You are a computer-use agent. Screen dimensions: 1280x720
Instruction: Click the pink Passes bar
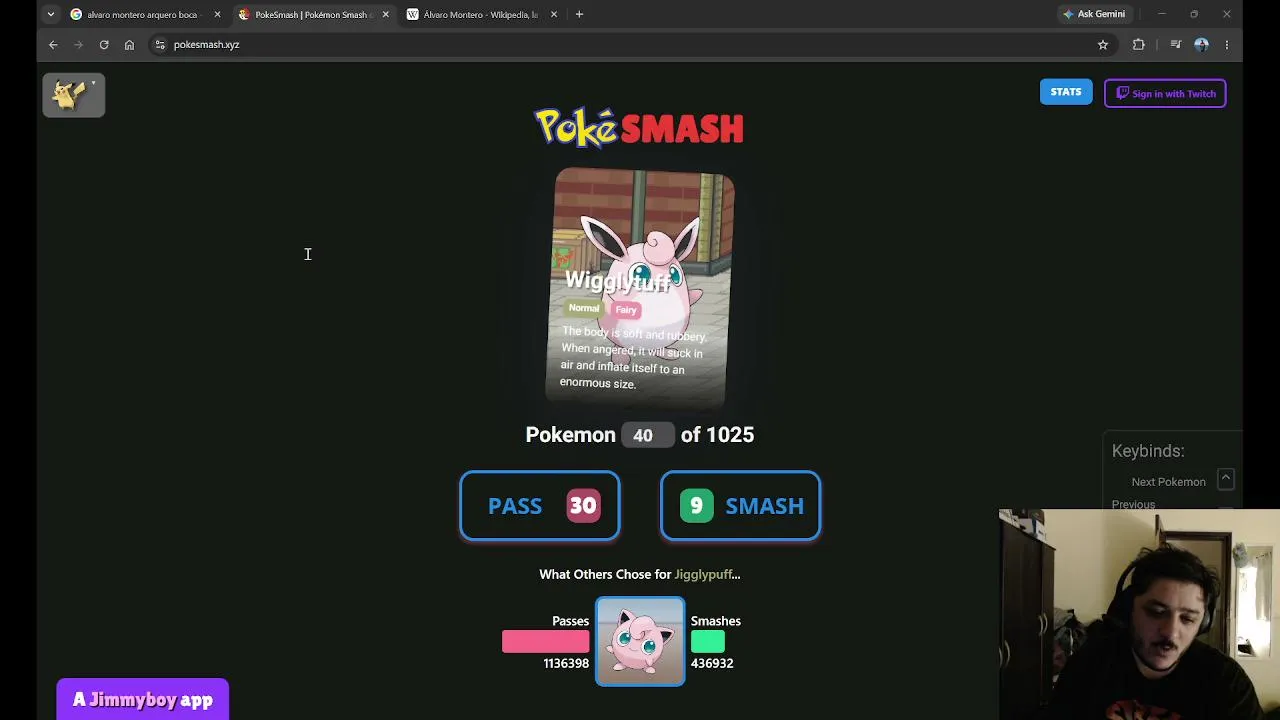coord(545,642)
